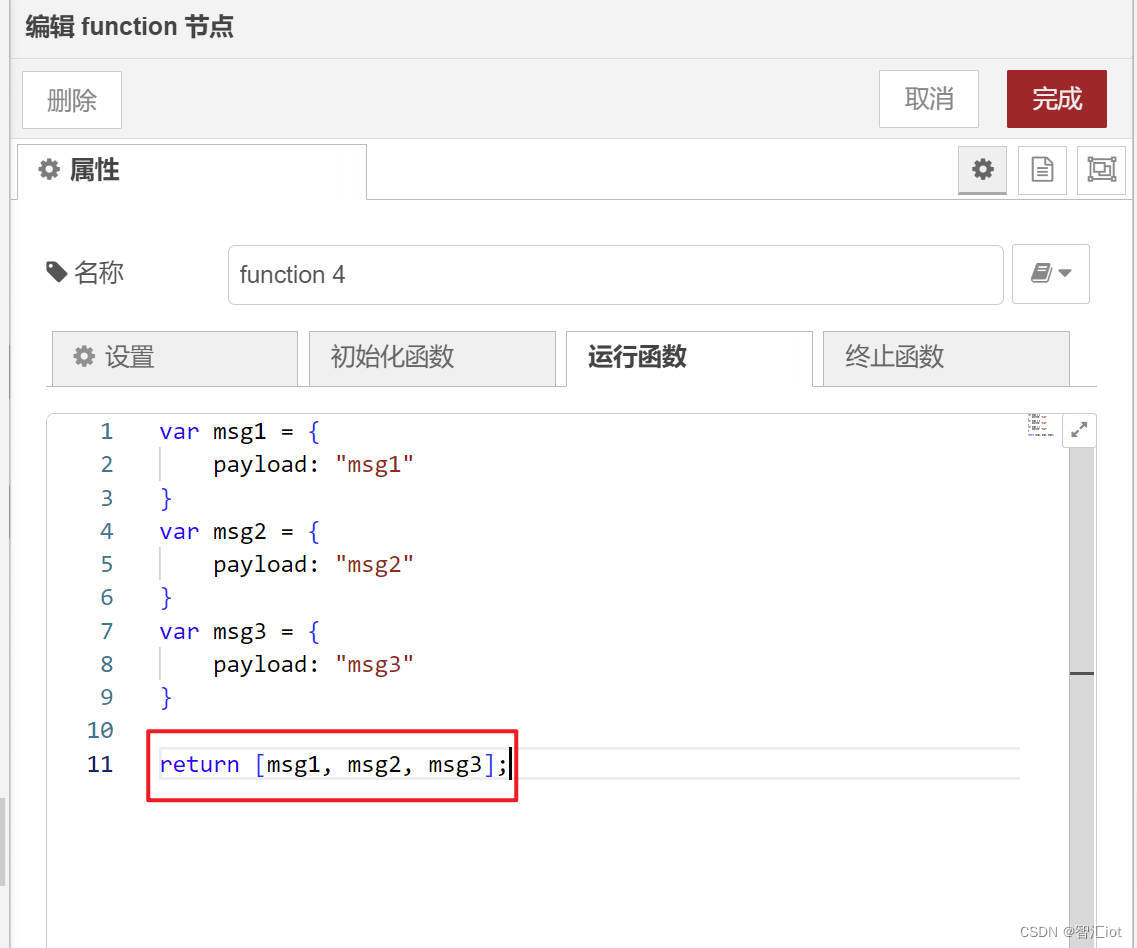The height and width of the screenshot is (948, 1137).
Task: Click the 名称 tag icon
Action: click(57, 273)
